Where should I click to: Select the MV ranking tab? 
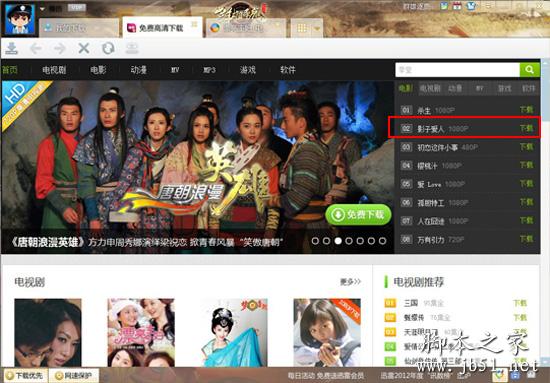[x=479, y=88]
